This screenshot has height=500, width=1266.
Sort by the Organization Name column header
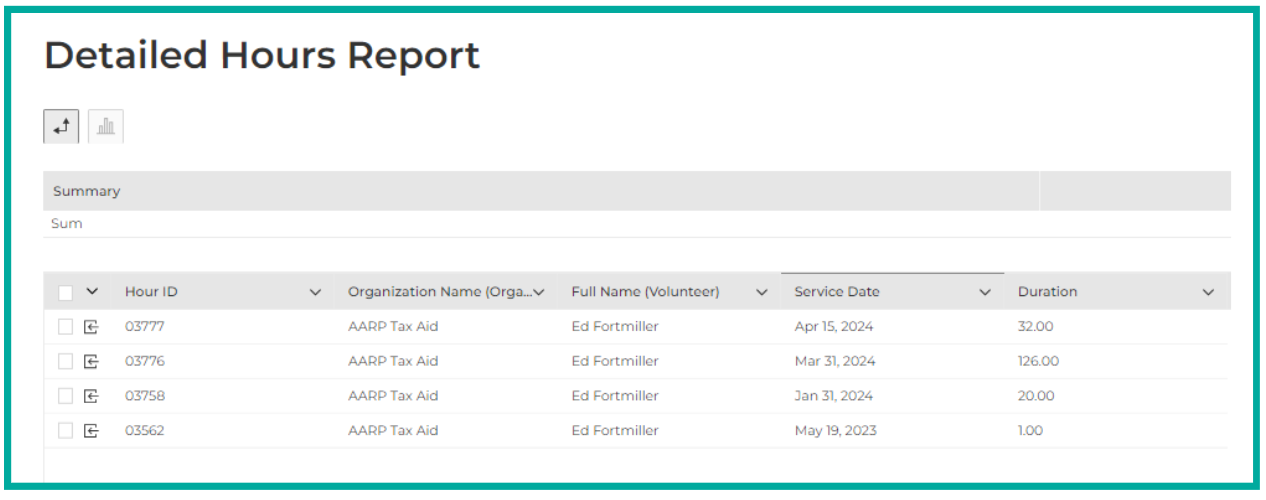click(440, 292)
